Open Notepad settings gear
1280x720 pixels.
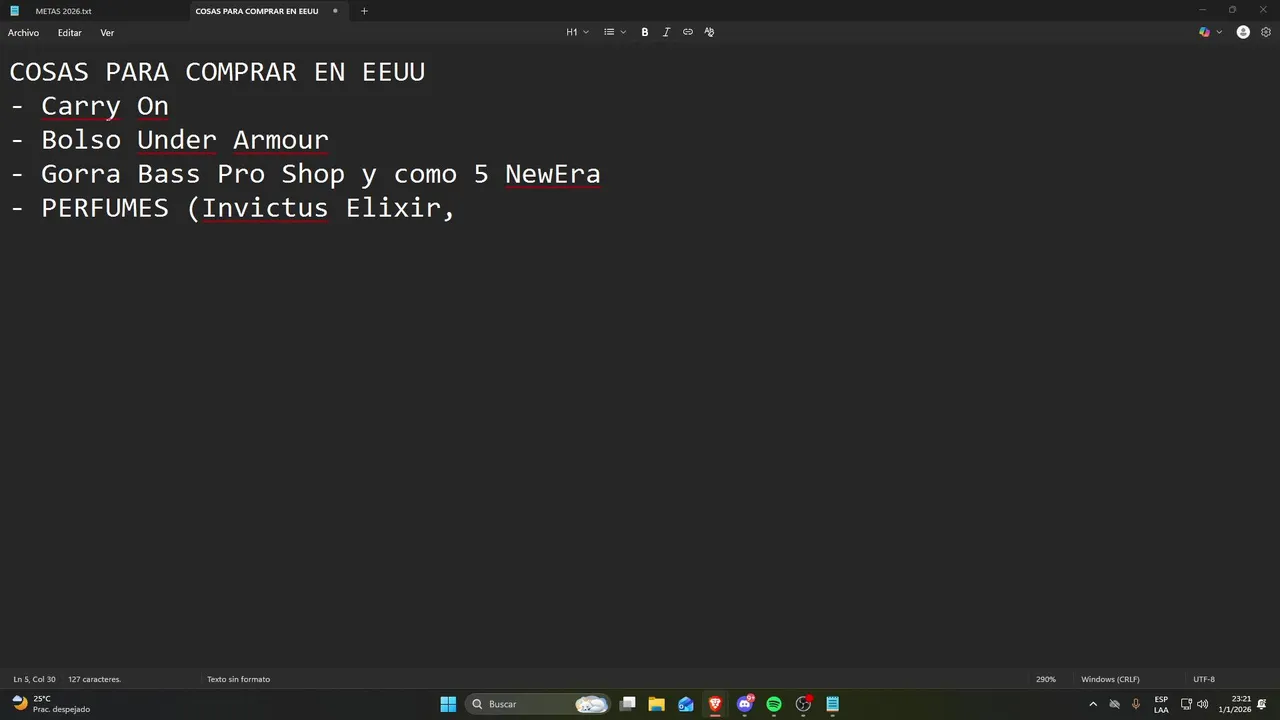click(1266, 32)
